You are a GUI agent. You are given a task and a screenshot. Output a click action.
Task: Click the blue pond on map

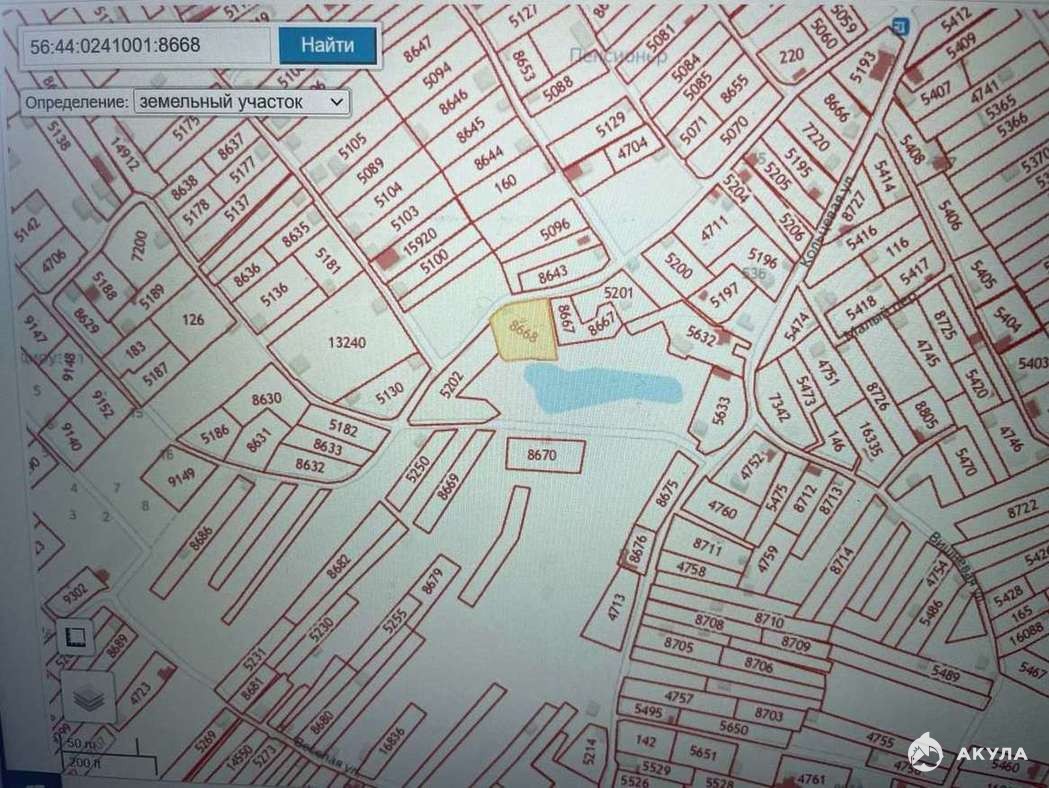coord(598,389)
